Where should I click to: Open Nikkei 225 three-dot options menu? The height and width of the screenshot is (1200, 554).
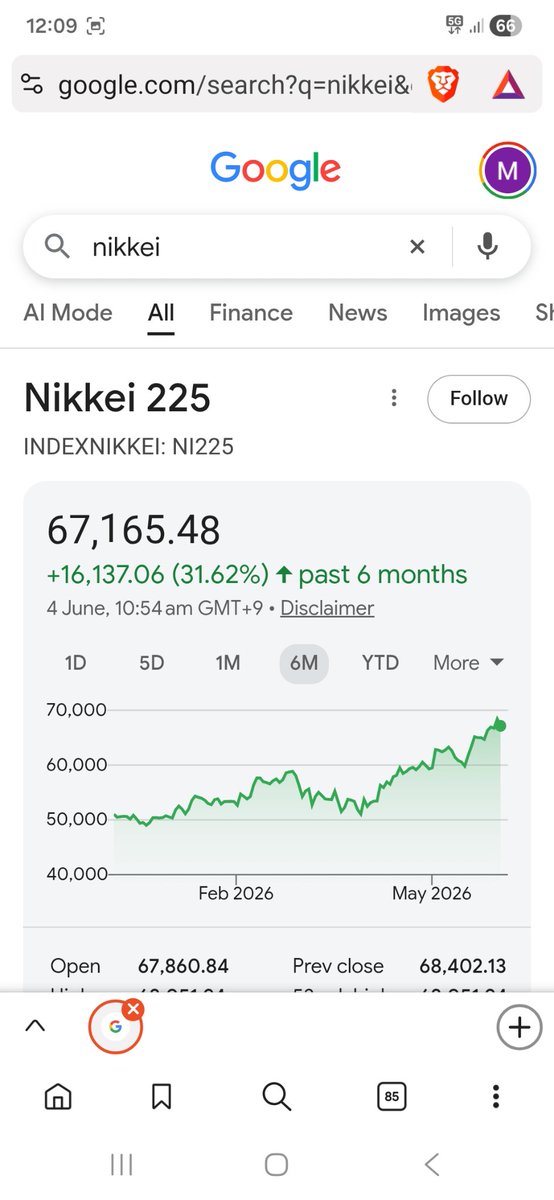click(395, 398)
